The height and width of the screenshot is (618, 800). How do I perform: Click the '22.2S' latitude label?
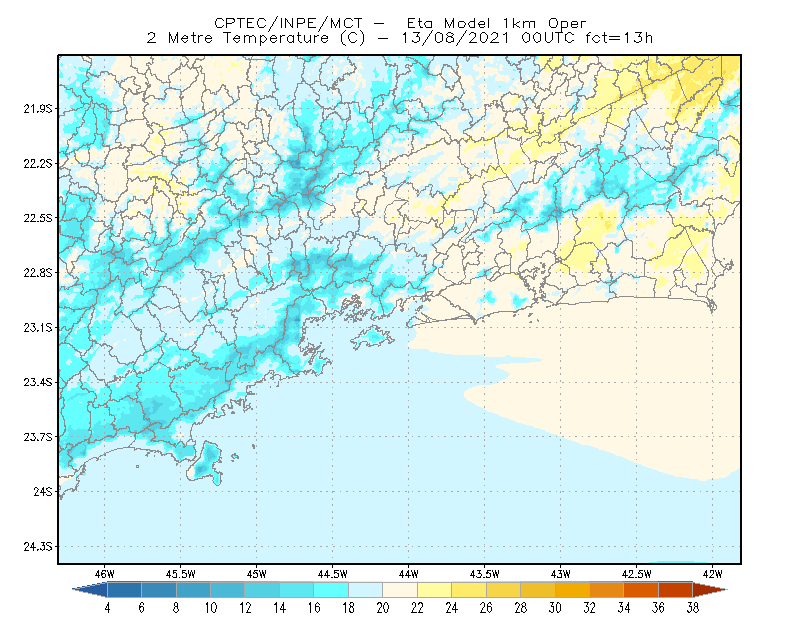[38, 163]
